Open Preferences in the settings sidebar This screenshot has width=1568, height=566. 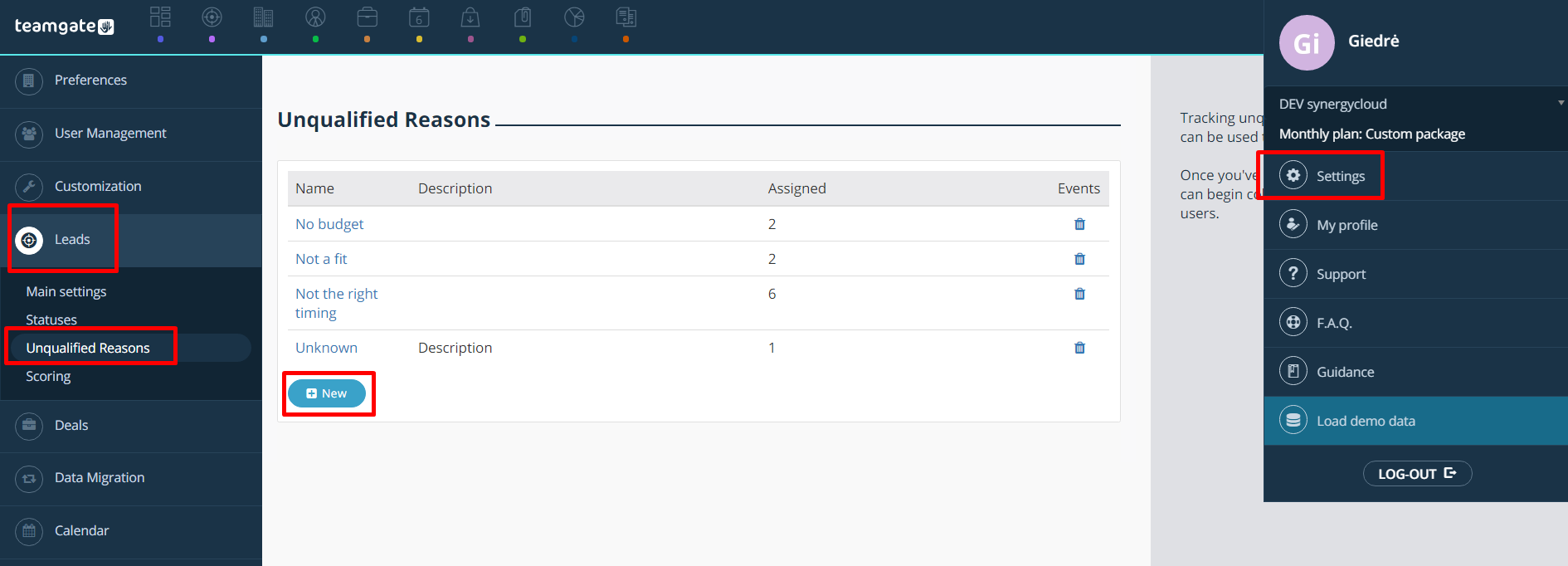click(x=131, y=81)
